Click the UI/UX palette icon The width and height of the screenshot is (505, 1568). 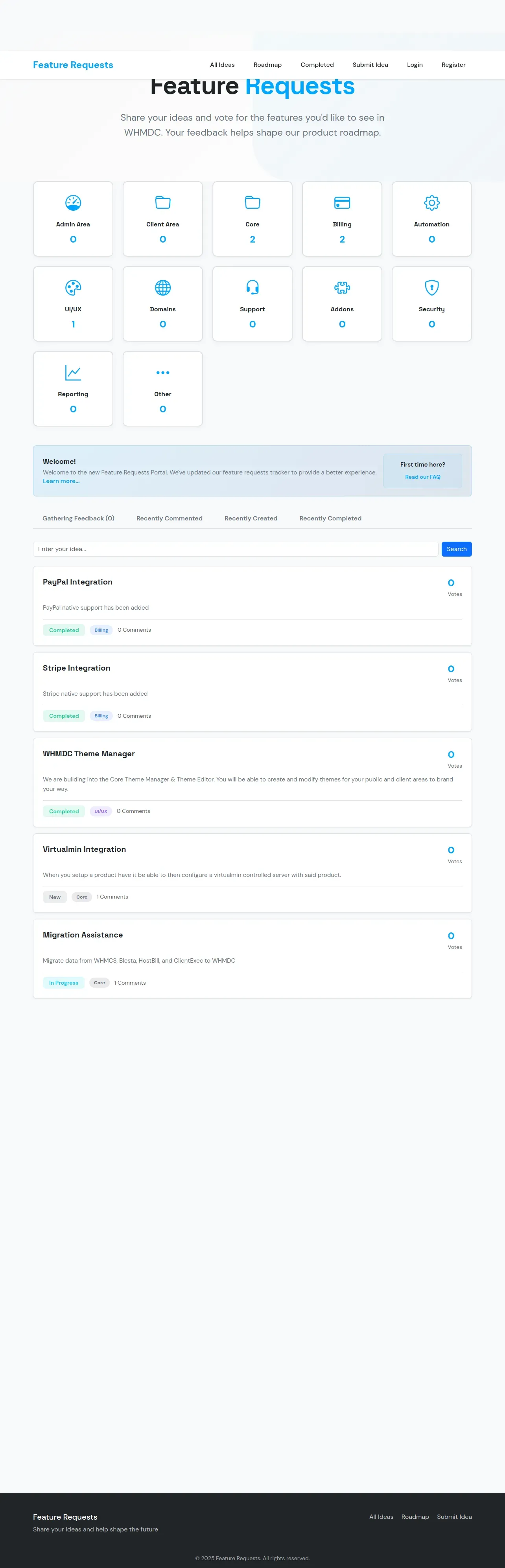click(x=73, y=287)
